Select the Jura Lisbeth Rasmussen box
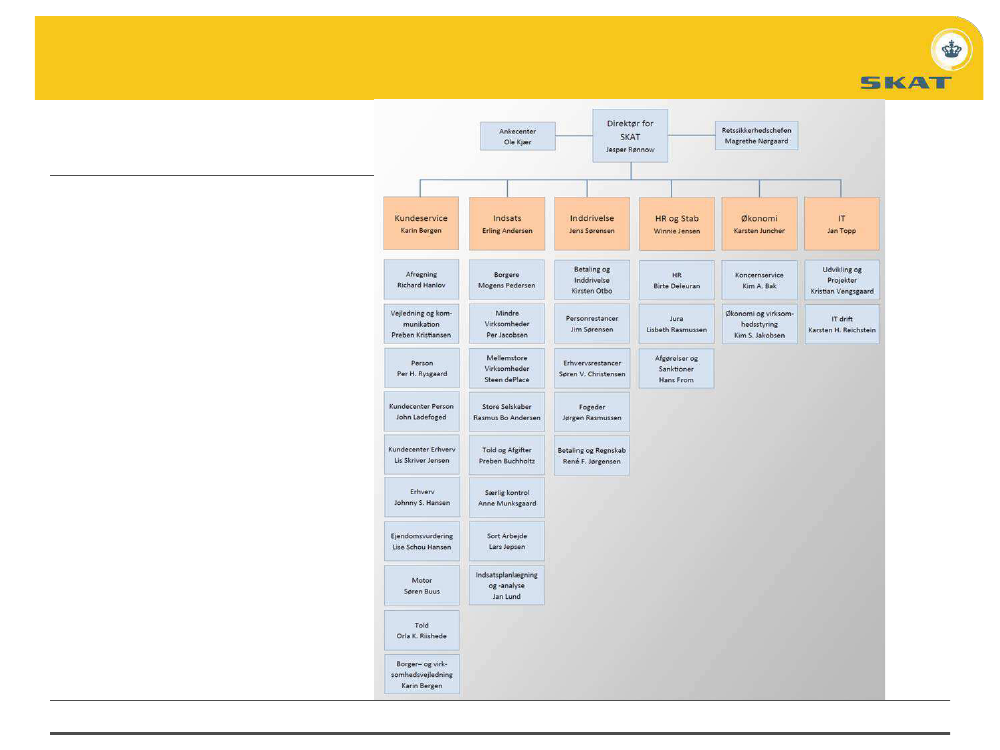 click(x=677, y=324)
